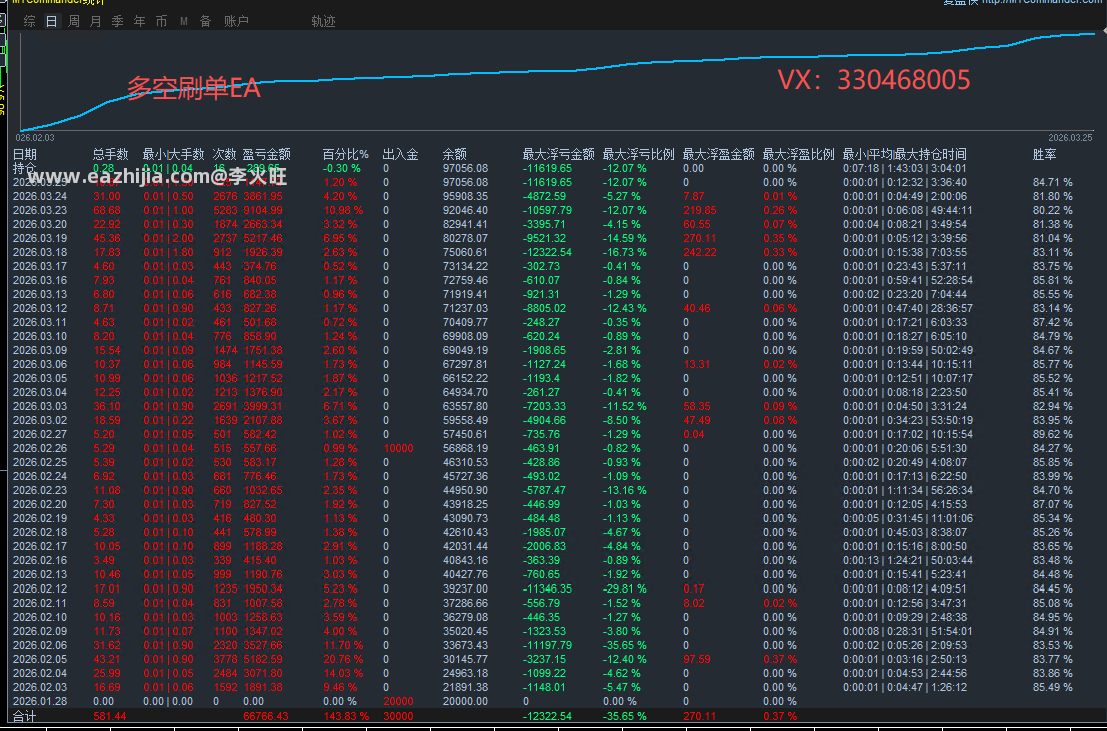Click max drawdown -12322.54 on 2026.03.18
Viewport: 1107px width, 731px height.
tap(547, 252)
